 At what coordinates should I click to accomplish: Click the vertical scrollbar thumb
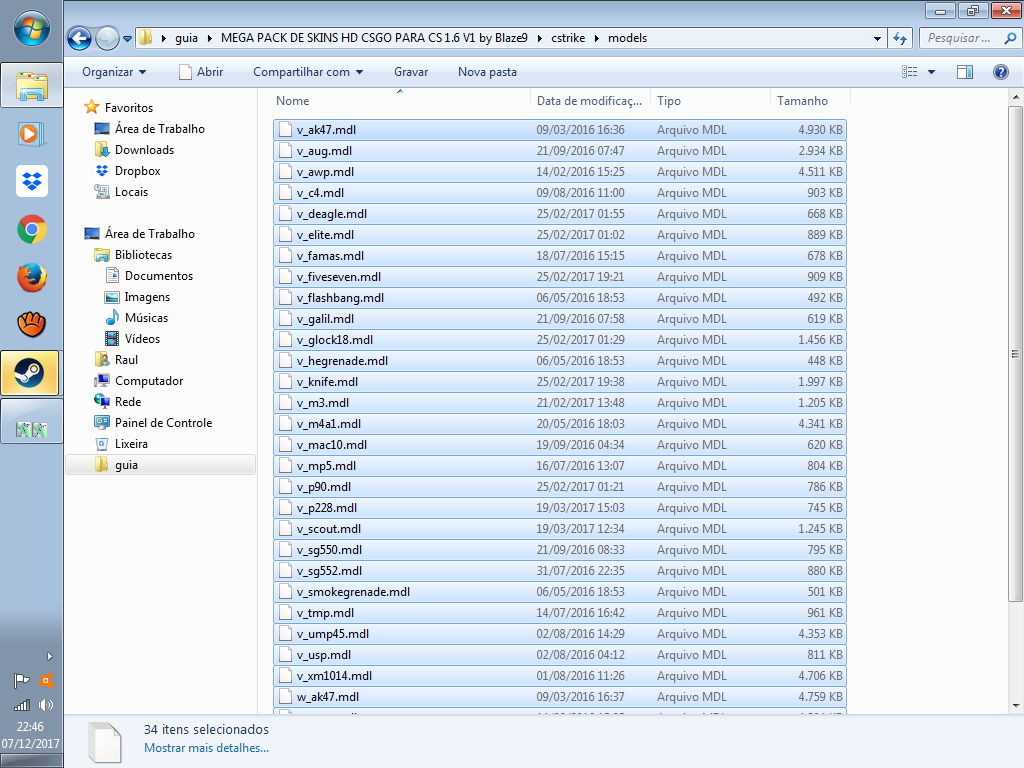pos(1015,353)
